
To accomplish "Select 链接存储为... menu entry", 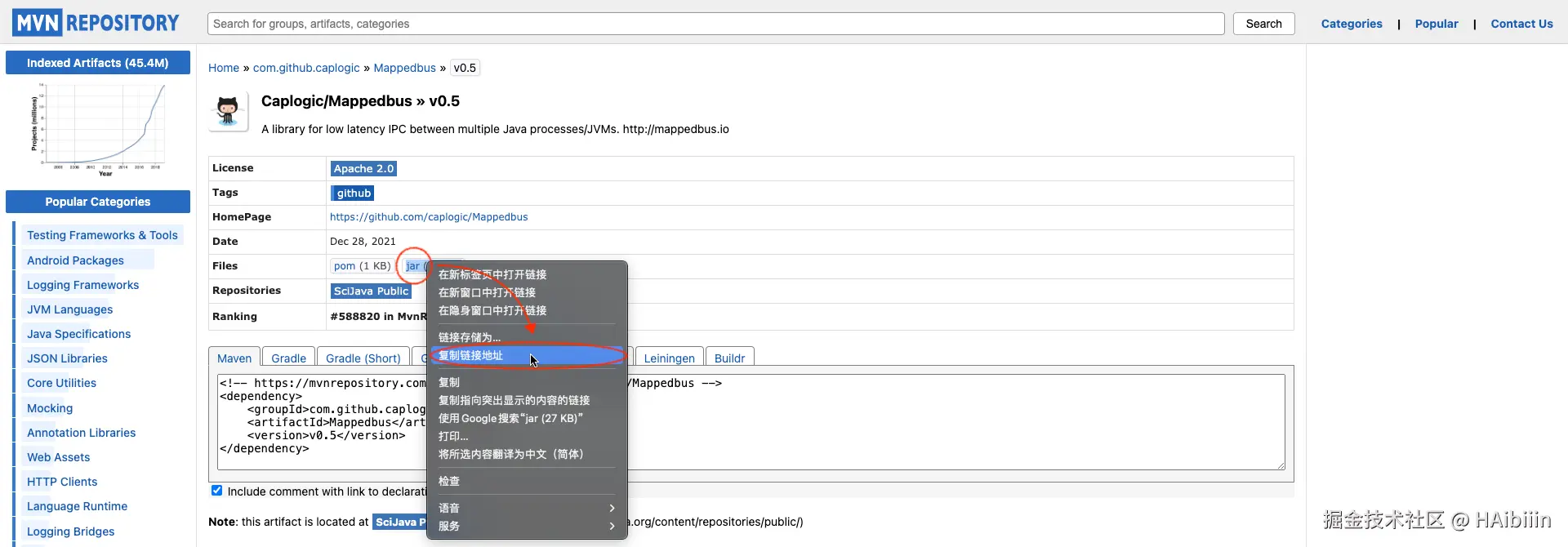I will pyautogui.click(x=470, y=337).
